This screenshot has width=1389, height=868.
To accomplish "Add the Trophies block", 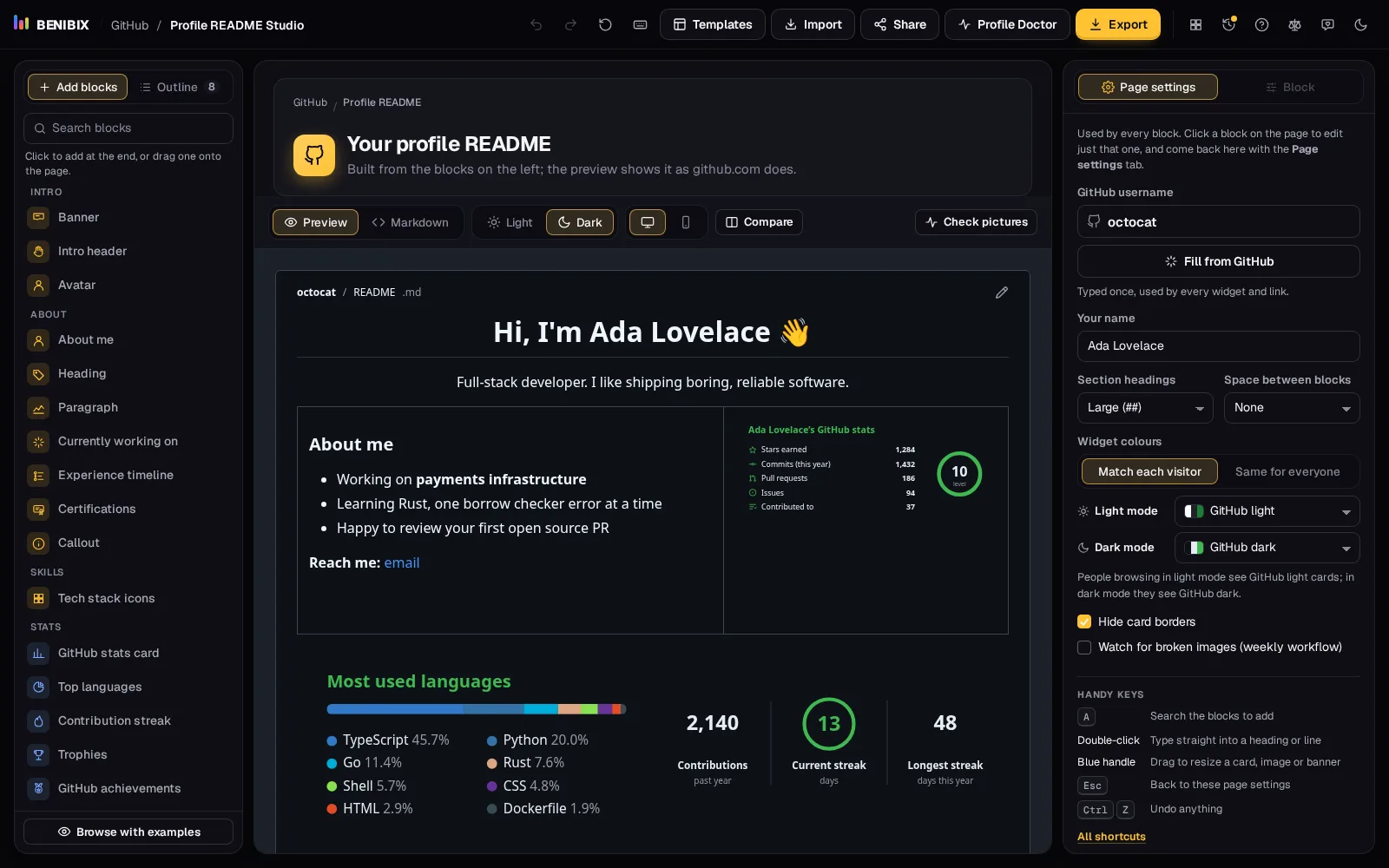I will (128, 754).
